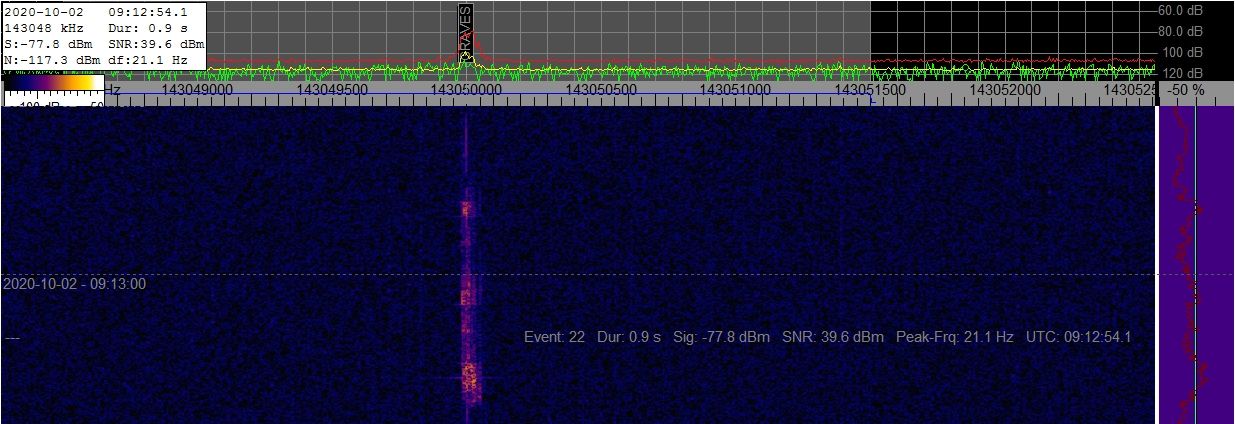Click the 143051000 frequency axis label
Image resolution: width=1235 pixels, height=424 pixels.
pos(736,90)
